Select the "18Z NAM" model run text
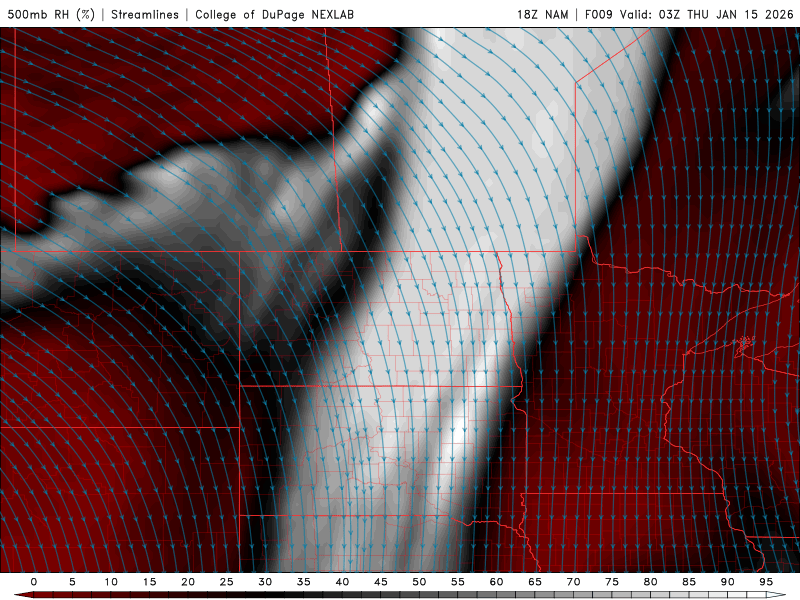 tap(542, 14)
